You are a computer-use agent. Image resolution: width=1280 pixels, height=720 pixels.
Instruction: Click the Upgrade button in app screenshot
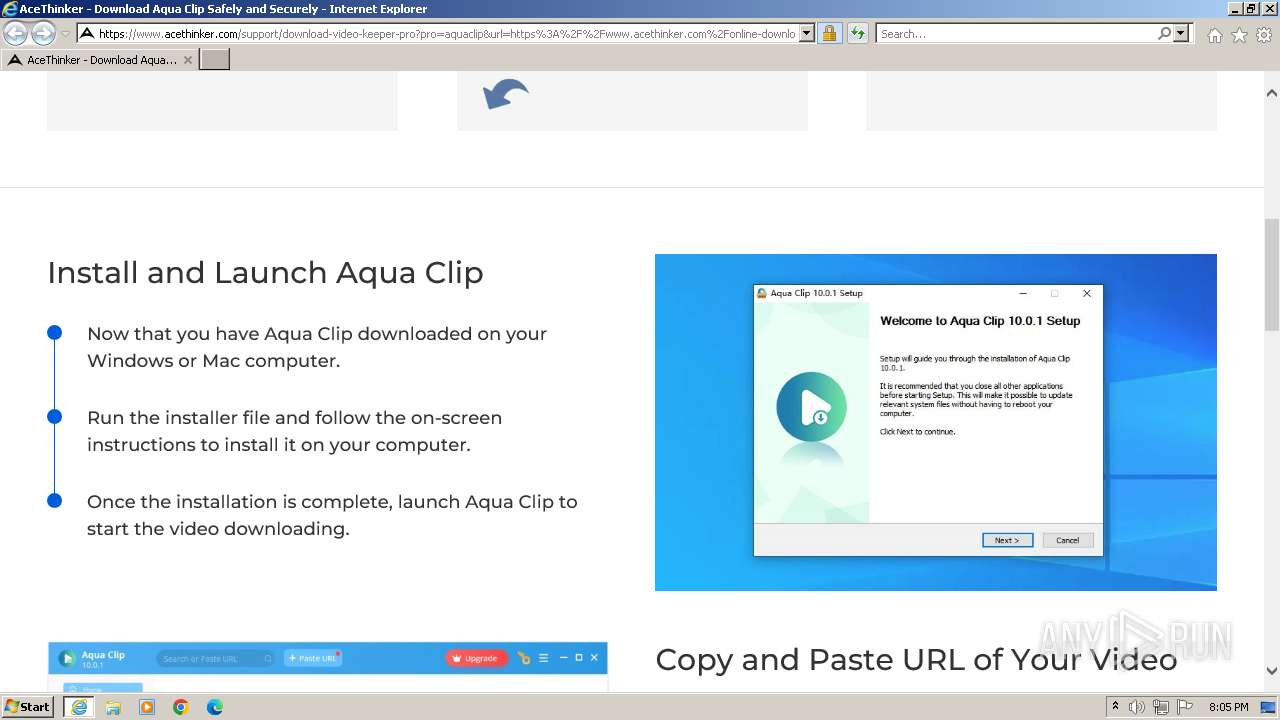[476, 658]
